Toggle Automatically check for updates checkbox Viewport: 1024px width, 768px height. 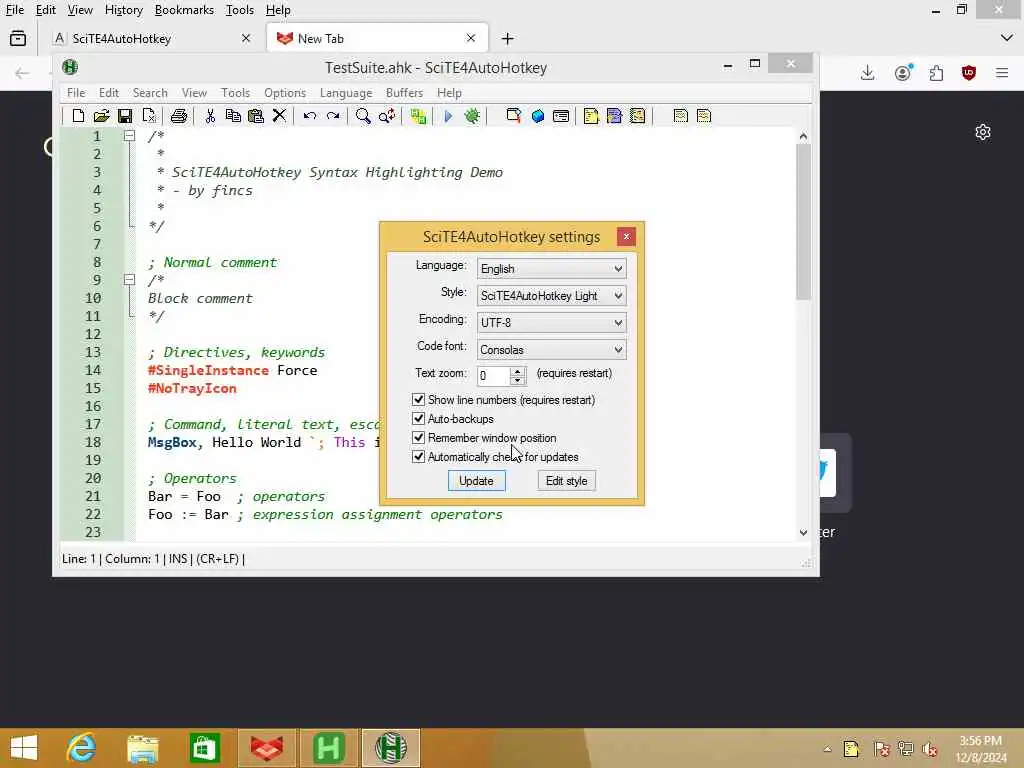click(x=419, y=456)
